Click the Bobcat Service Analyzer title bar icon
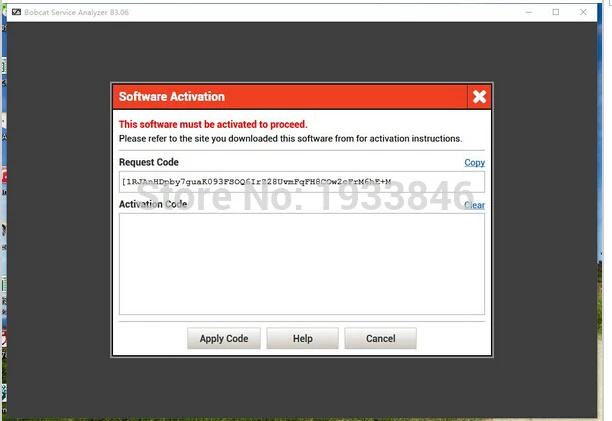612x421 pixels. point(16,12)
